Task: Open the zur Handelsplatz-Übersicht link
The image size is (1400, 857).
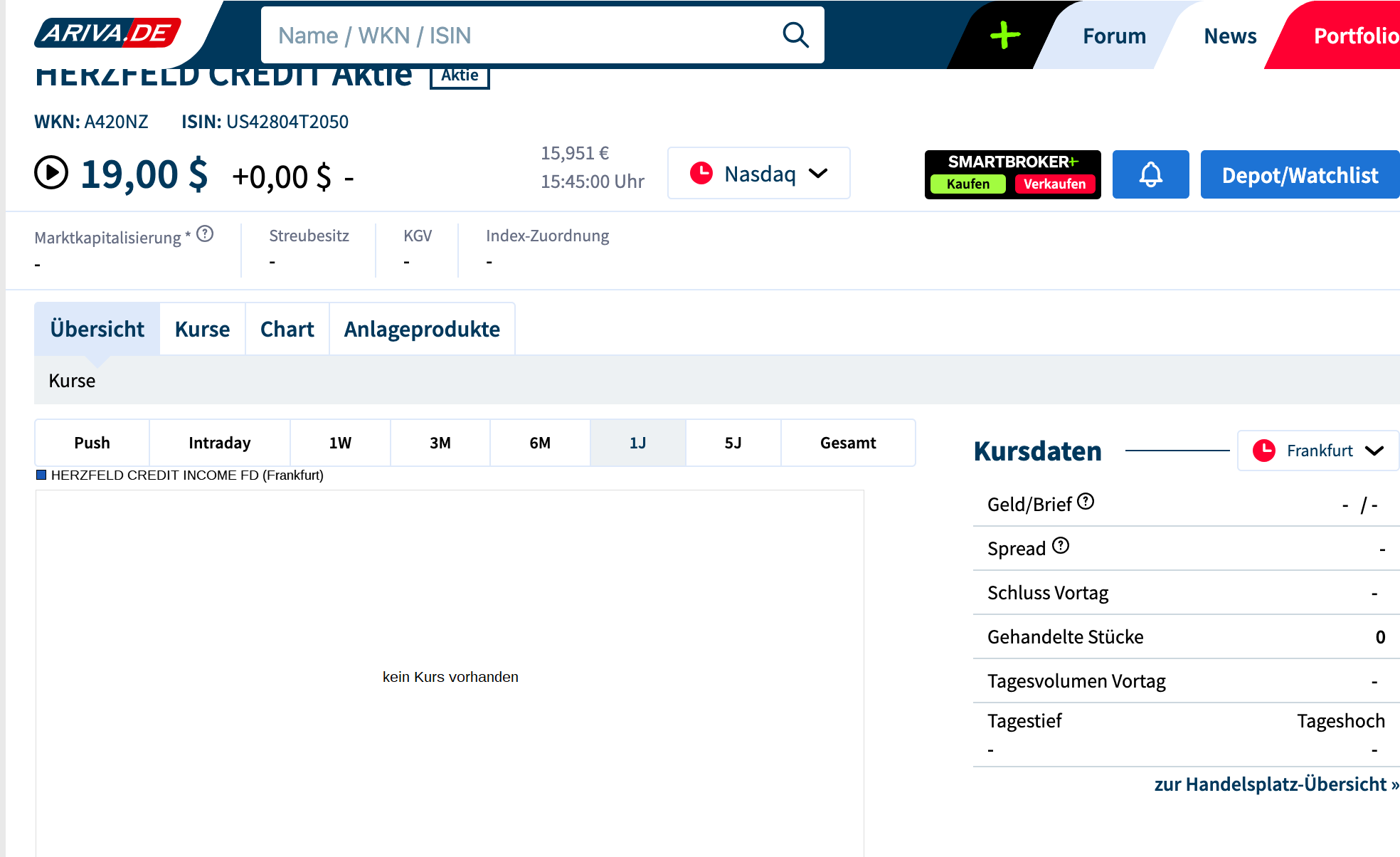Action: click(x=1276, y=784)
